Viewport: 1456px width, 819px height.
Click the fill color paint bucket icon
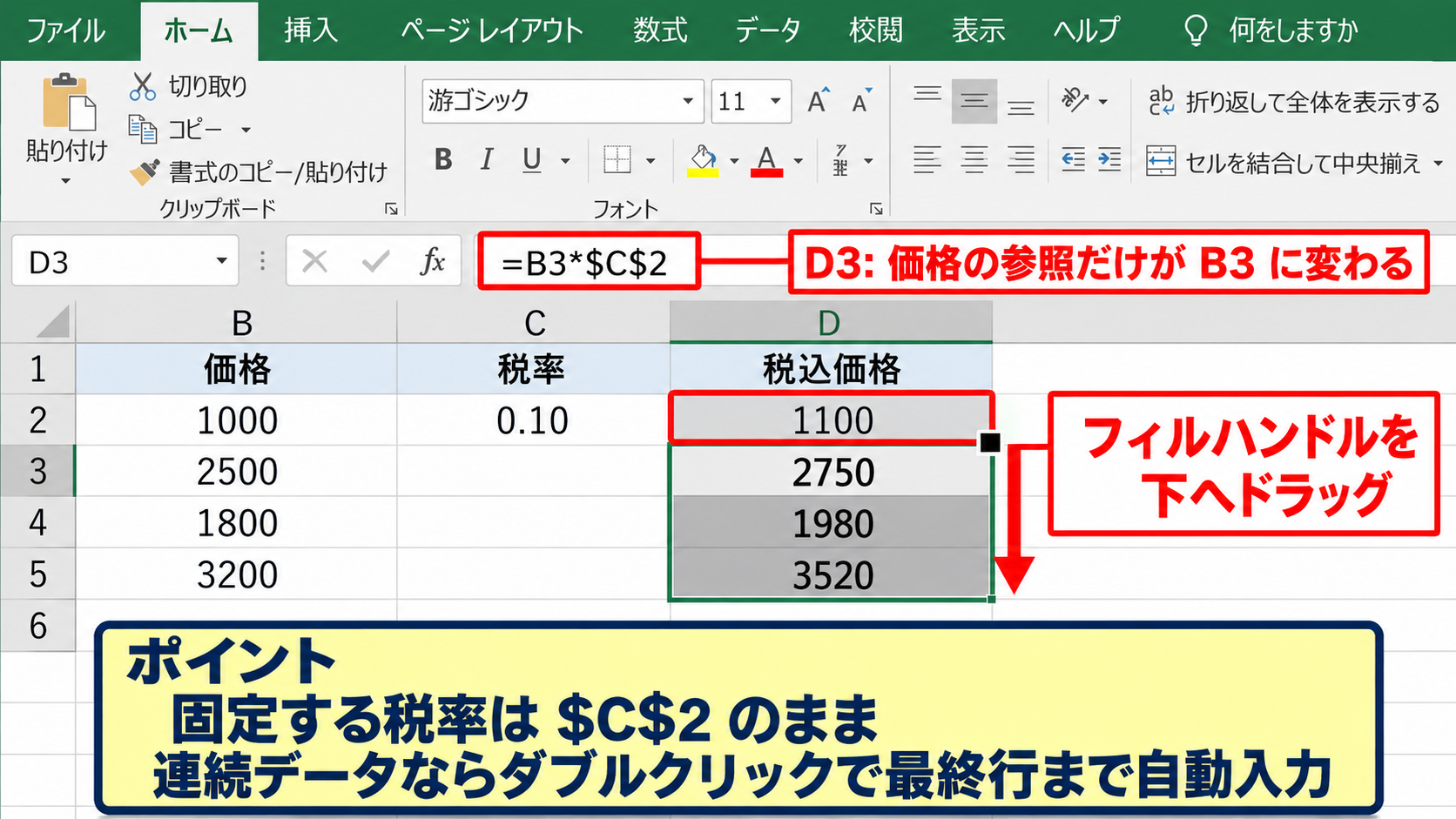point(703,160)
